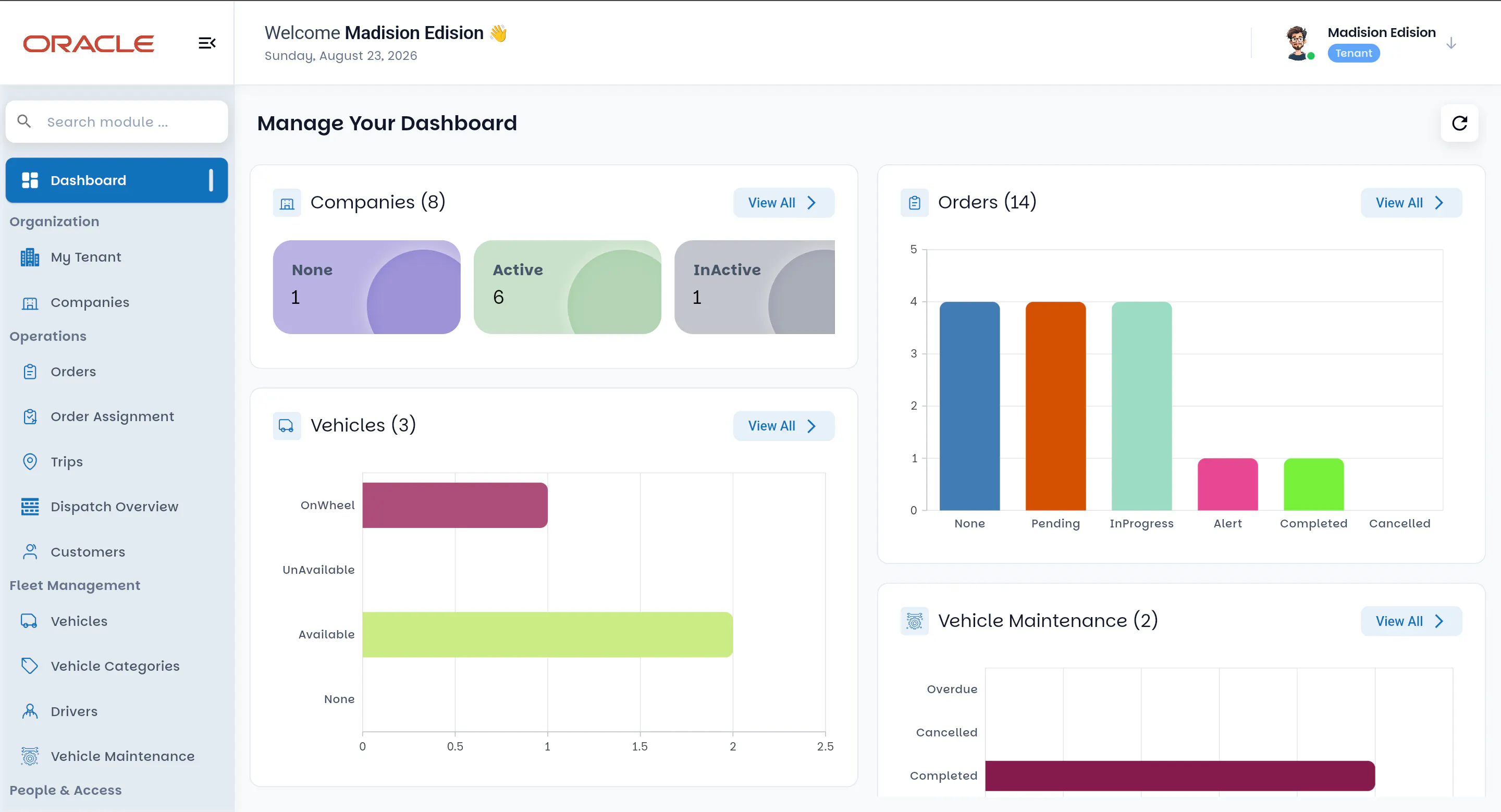Click the Dispatch Overview table icon

pos(30,507)
